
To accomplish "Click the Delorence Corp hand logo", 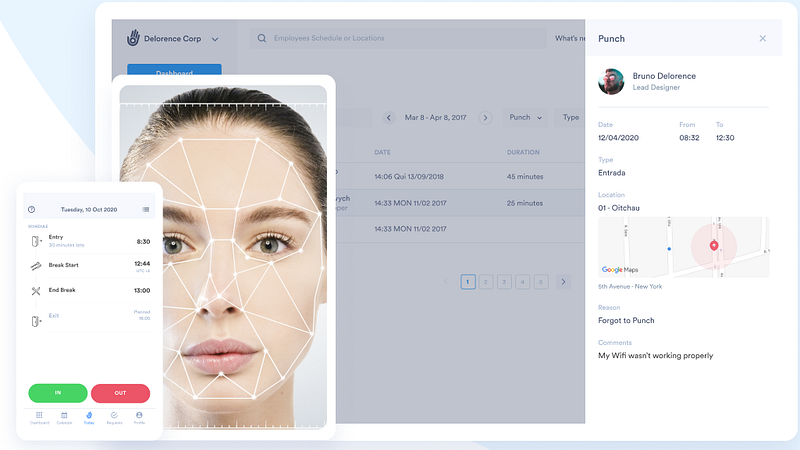I will (133, 38).
